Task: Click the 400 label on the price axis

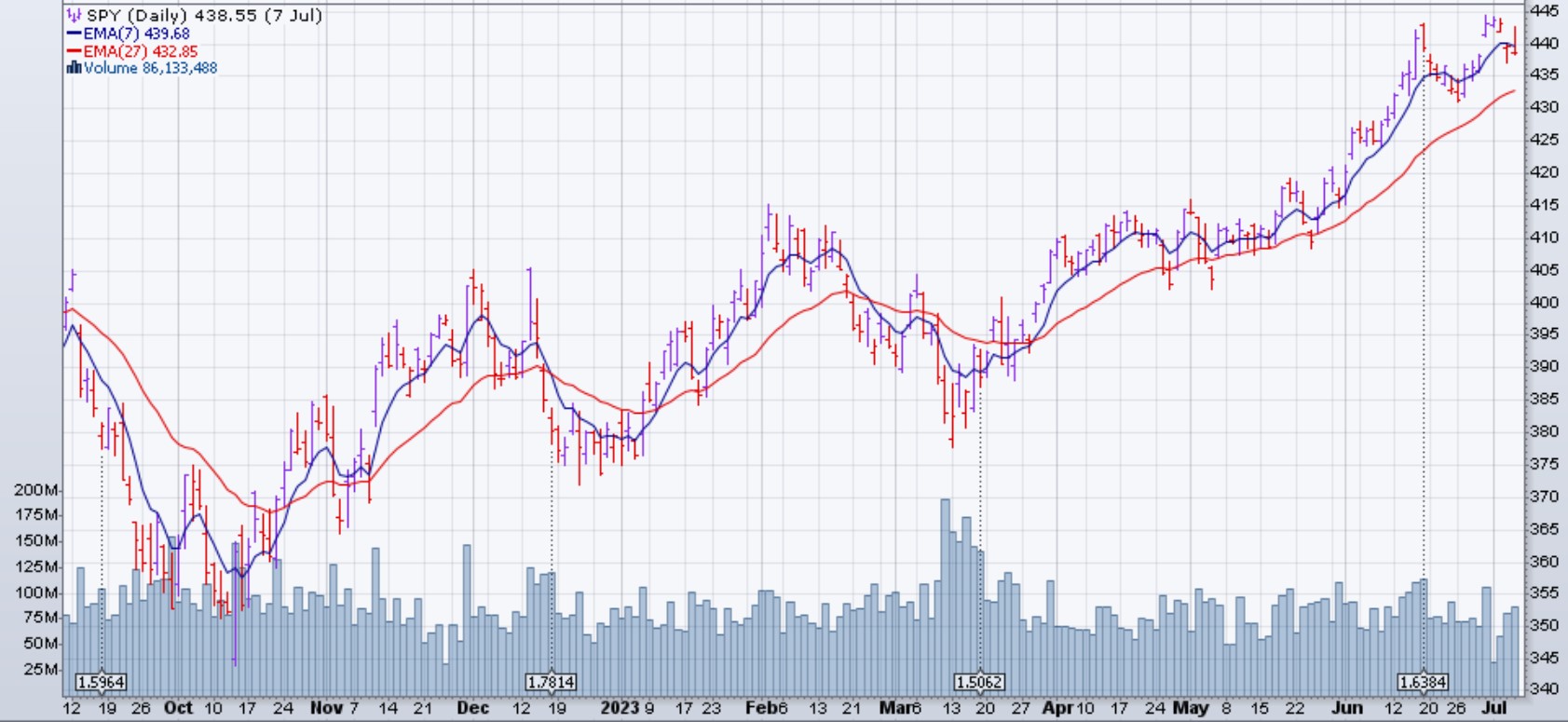Action: pyautogui.click(x=1544, y=302)
